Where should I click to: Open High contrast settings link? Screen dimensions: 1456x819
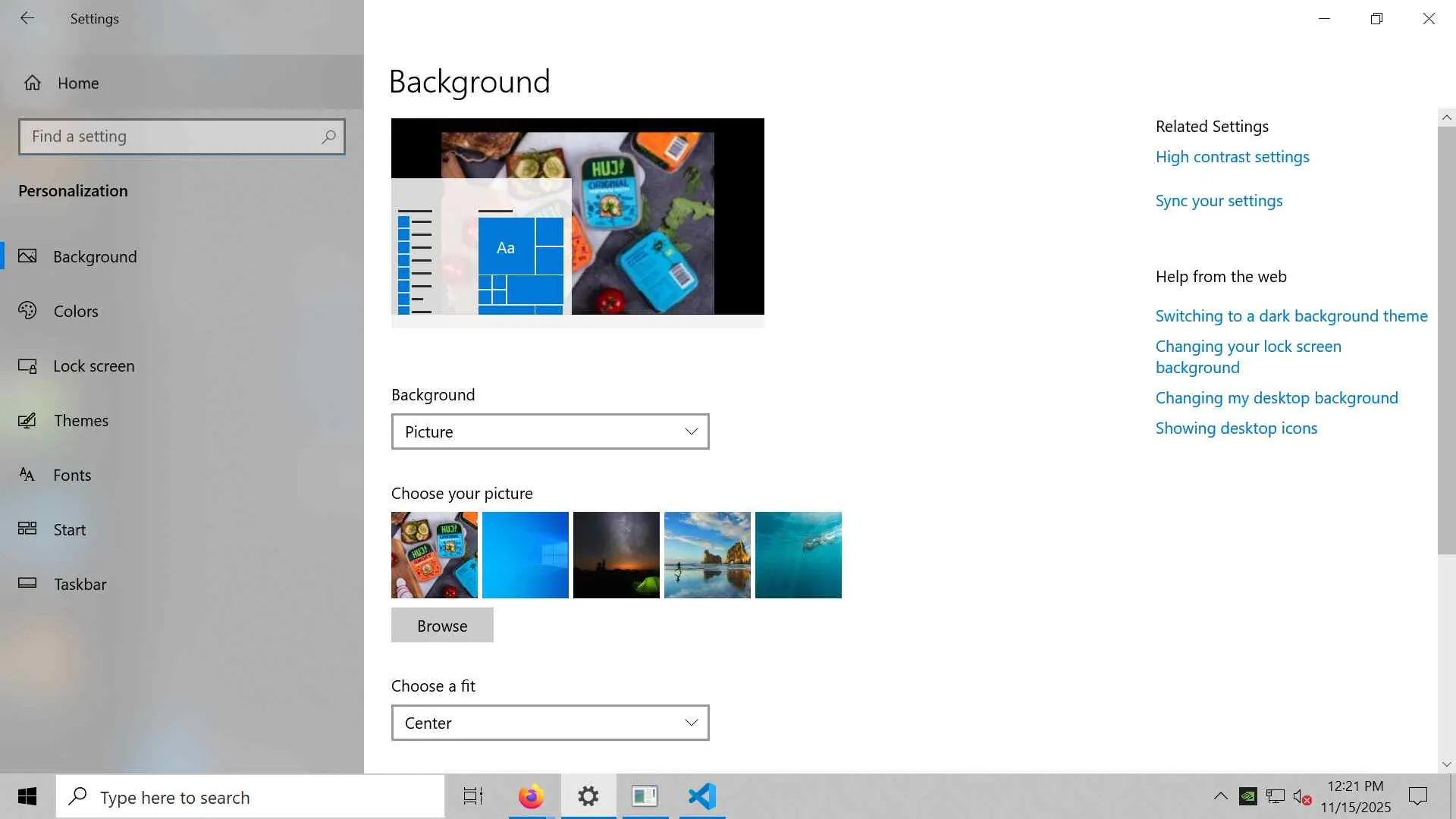(x=1232, y=157)
